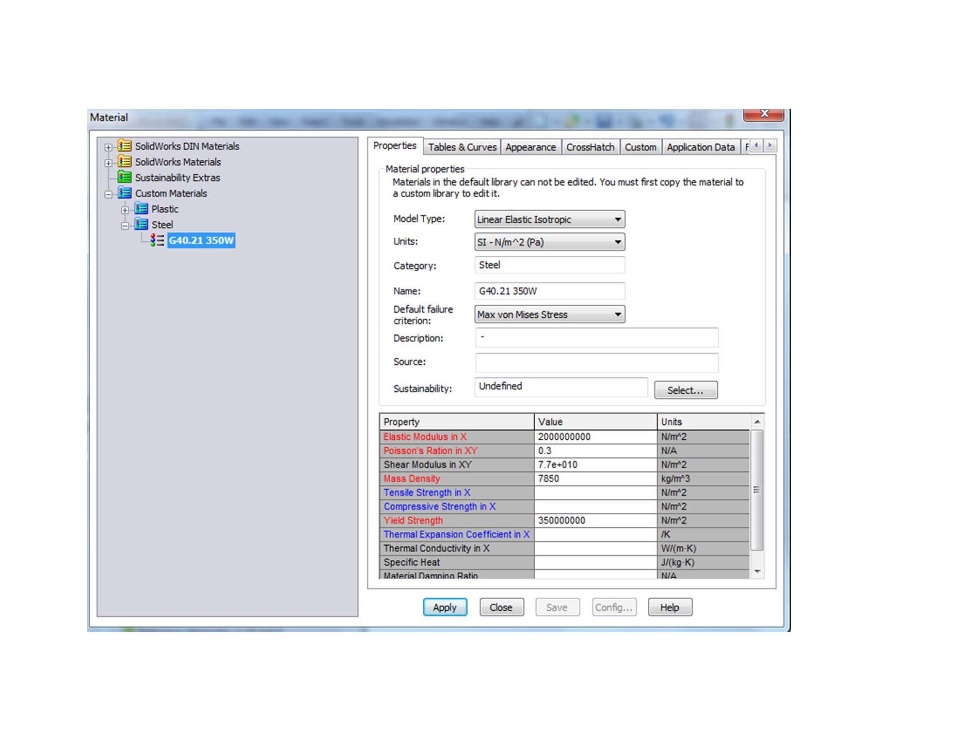Click the Name input field
The height and width of the screenshot is (741, 960).
[x=550, y=291]
